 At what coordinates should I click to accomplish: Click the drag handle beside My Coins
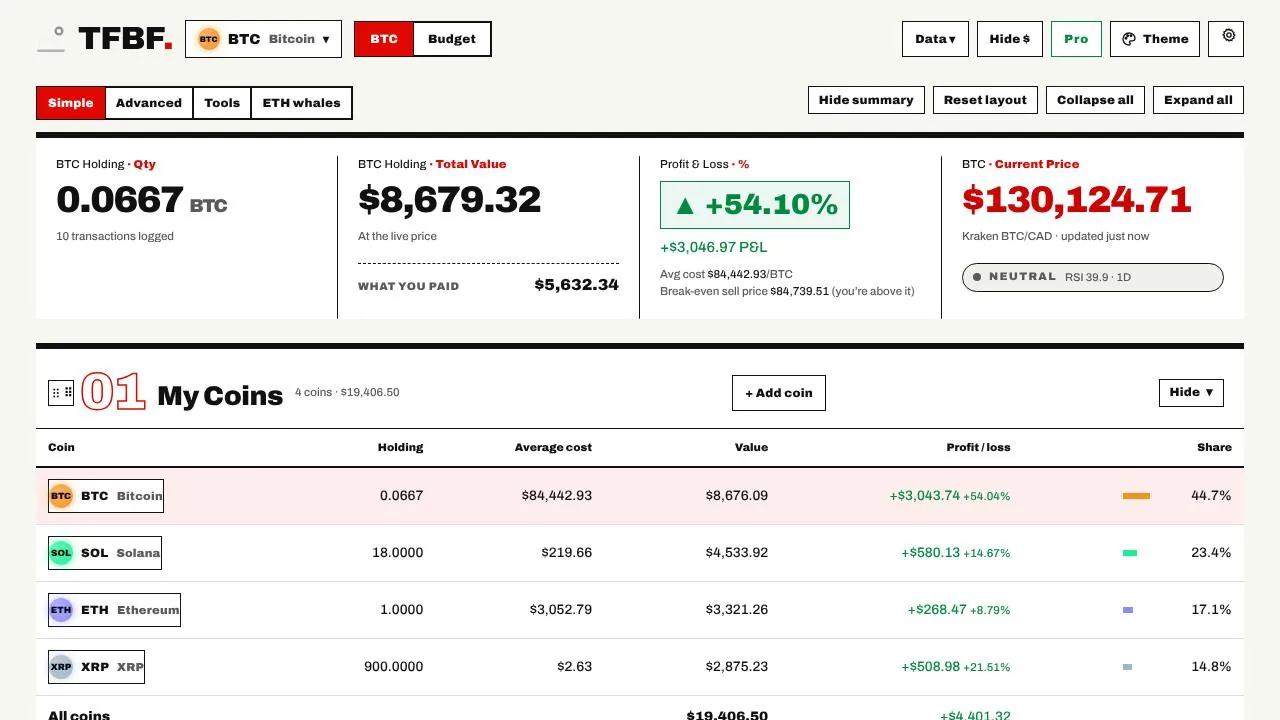coord(62,393)
